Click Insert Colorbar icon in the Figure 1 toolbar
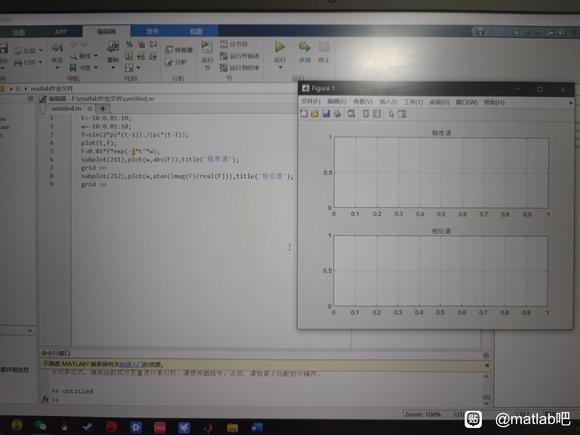 click(x=365, y=114)
